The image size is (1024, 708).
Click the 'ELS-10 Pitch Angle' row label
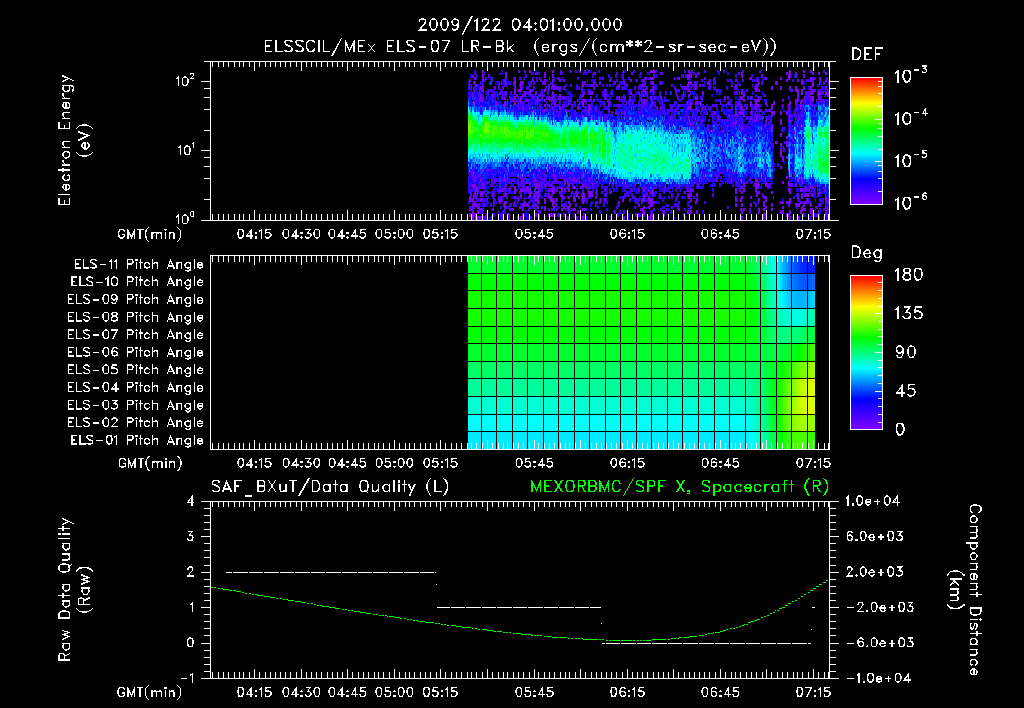tap(137, 282)
